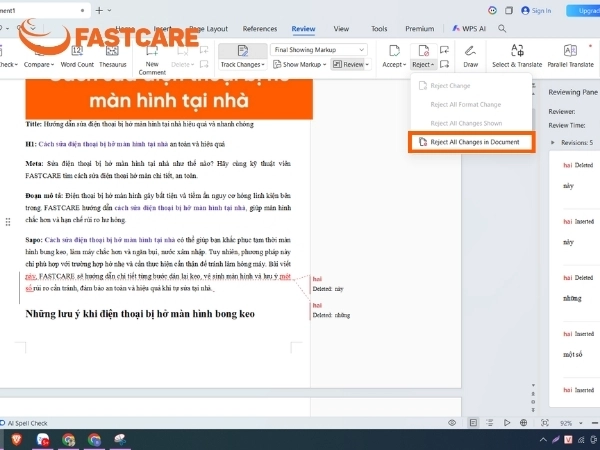Click the 92% zoom level
This screenshot has width=600, height=450.
[566, 423]
